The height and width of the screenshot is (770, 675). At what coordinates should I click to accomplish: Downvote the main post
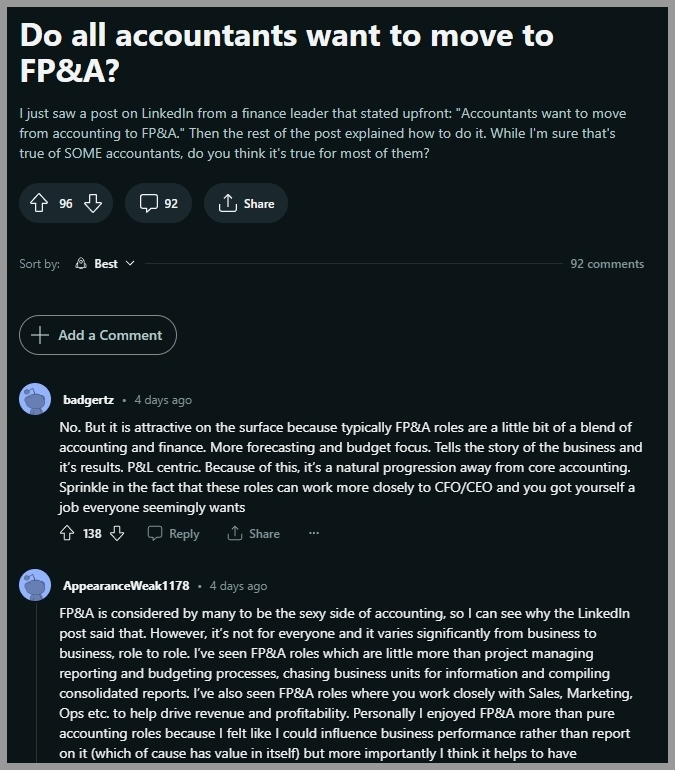point(93,203)
